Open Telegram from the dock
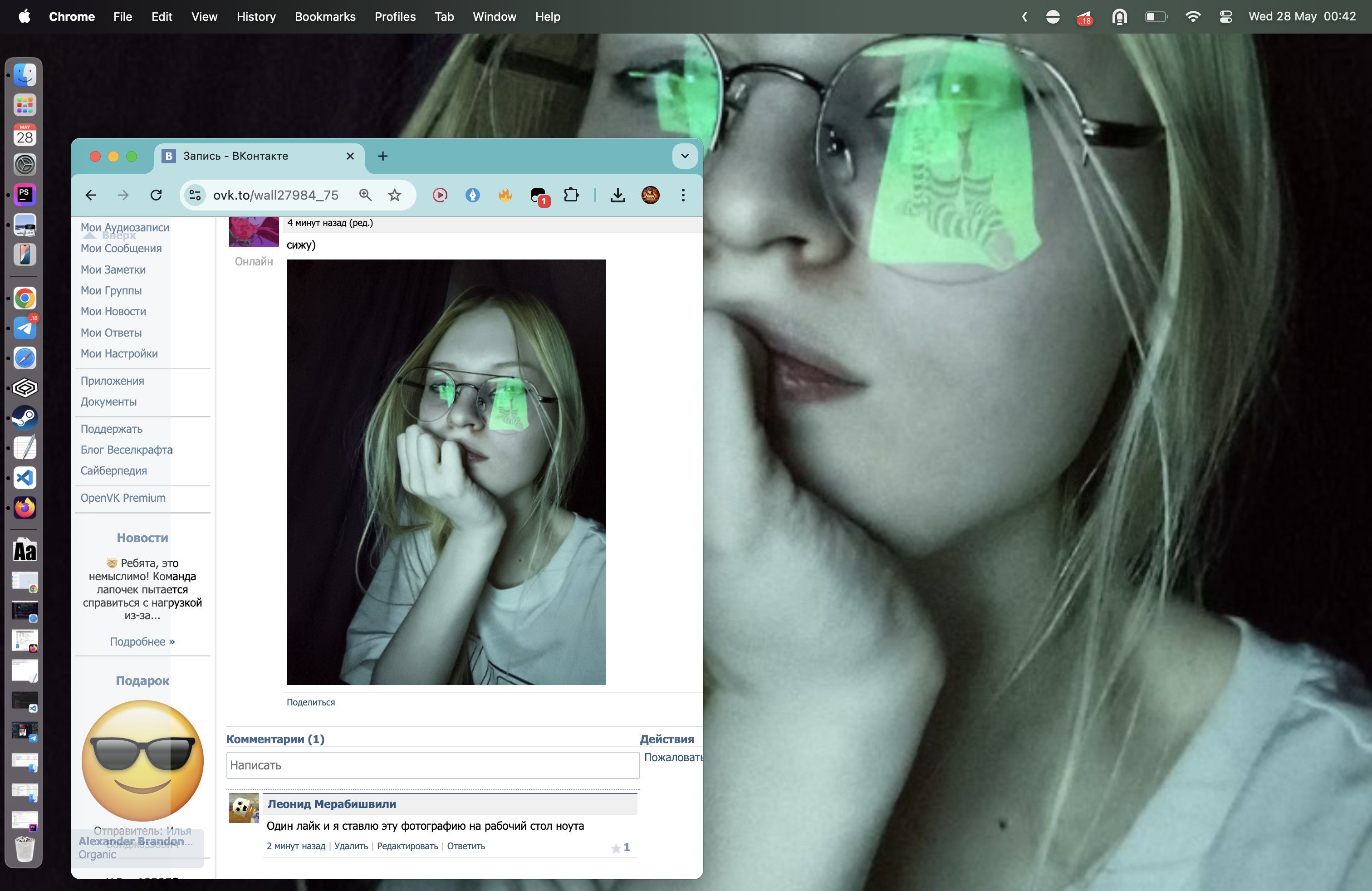 pyautogui.click(x=25, y=328)
